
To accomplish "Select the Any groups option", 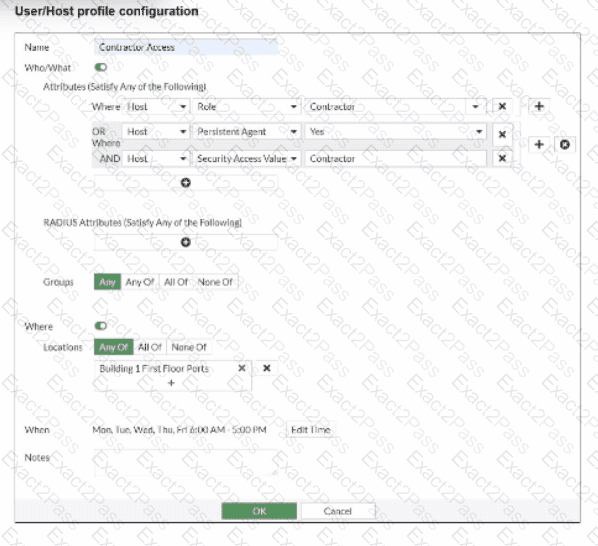I will click(108, 282).
